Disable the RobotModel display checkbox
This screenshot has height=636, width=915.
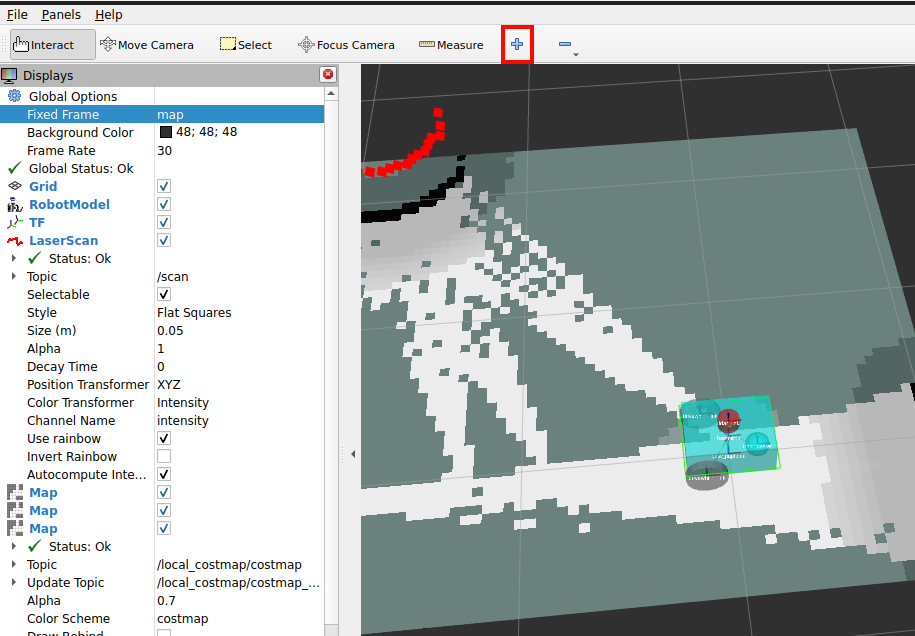(164, 205)
